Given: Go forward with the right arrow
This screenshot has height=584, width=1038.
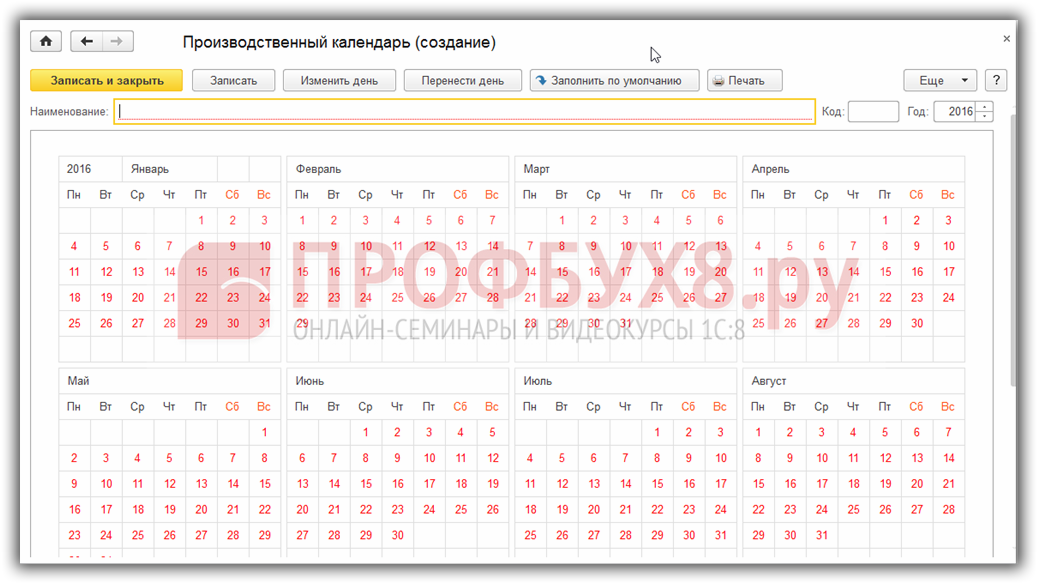Looking at the screenshot, I should pyautogui.click(x=117, y=42).
